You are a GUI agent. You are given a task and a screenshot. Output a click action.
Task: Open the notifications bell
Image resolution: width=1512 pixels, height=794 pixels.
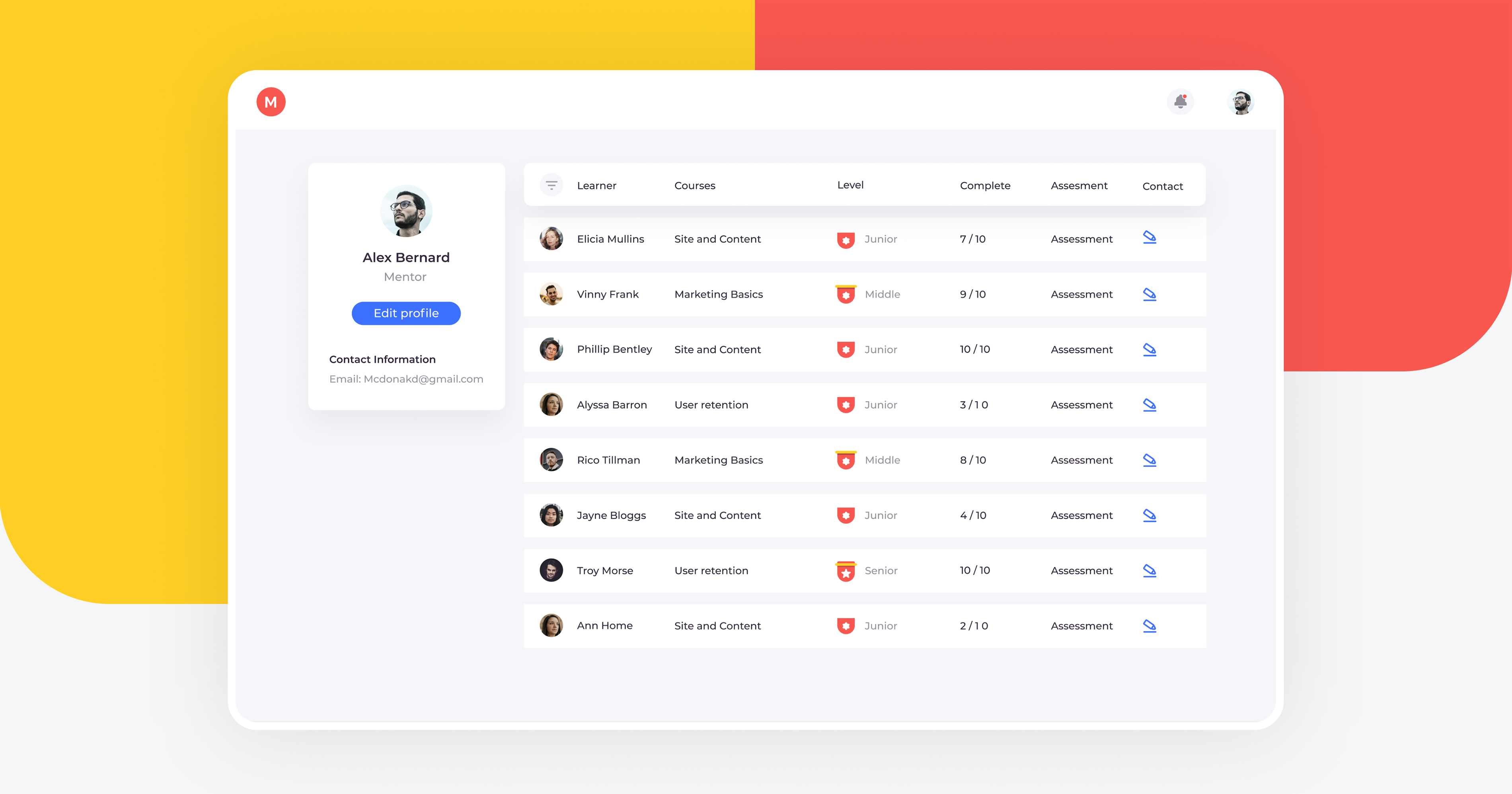[1181, 102]
